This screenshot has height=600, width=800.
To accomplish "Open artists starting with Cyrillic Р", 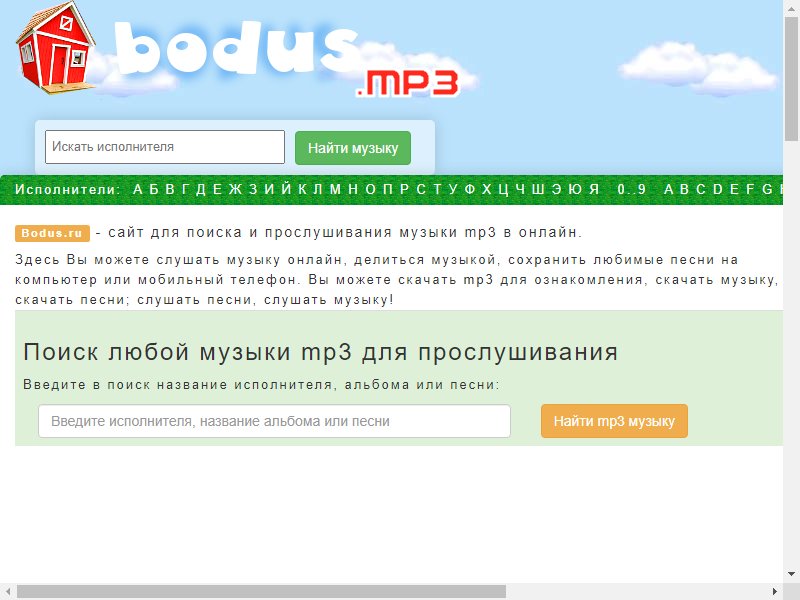I will 405,189.
